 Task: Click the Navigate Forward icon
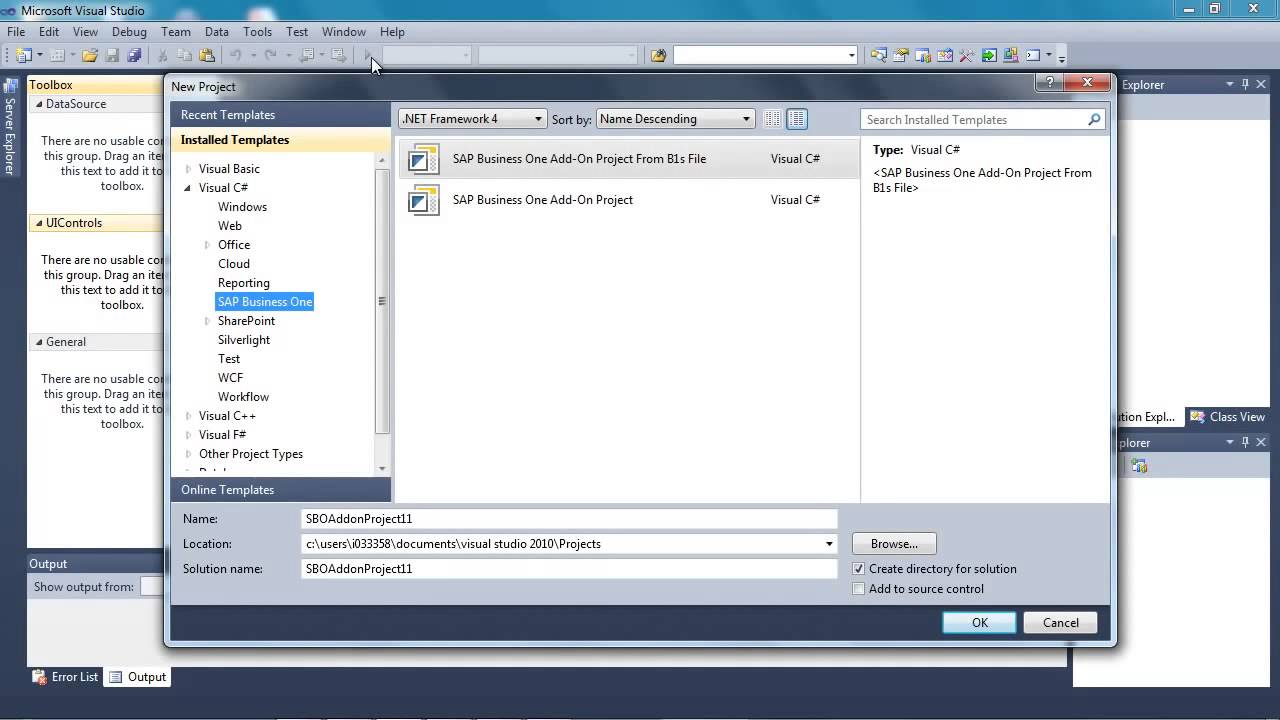[339, 56]
